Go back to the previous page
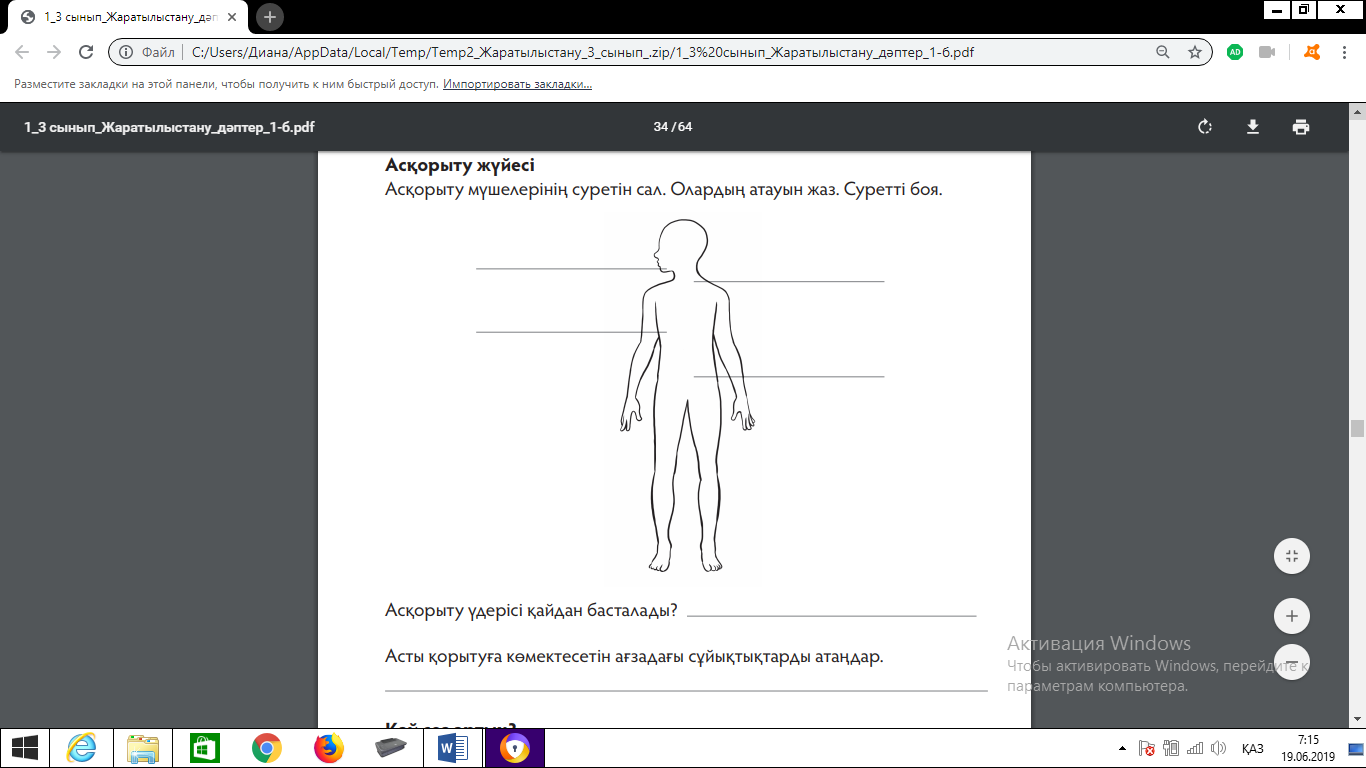Screen dimensions: 1366x768 point(22,52)
